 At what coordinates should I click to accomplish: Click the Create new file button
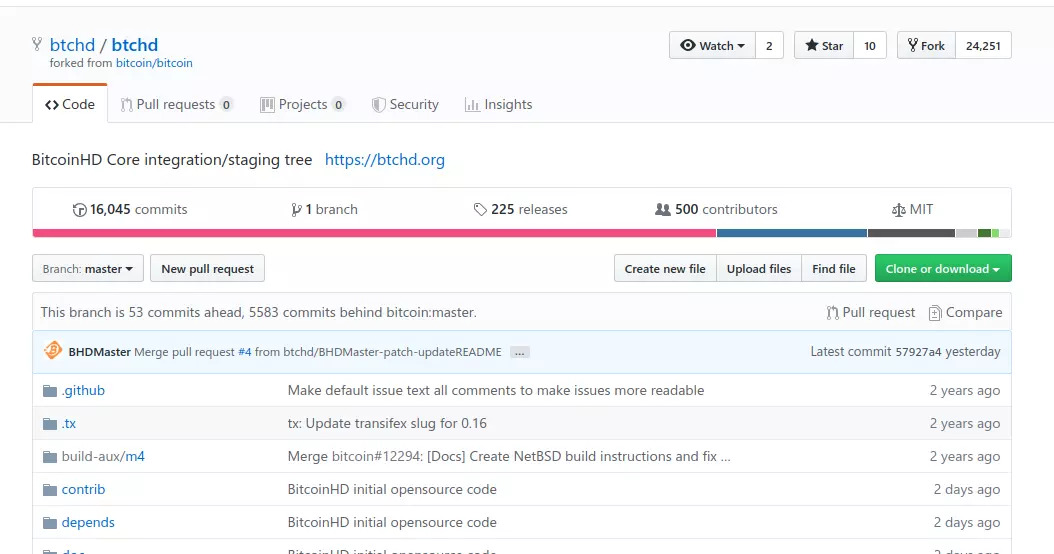click(x=665, y=268)
